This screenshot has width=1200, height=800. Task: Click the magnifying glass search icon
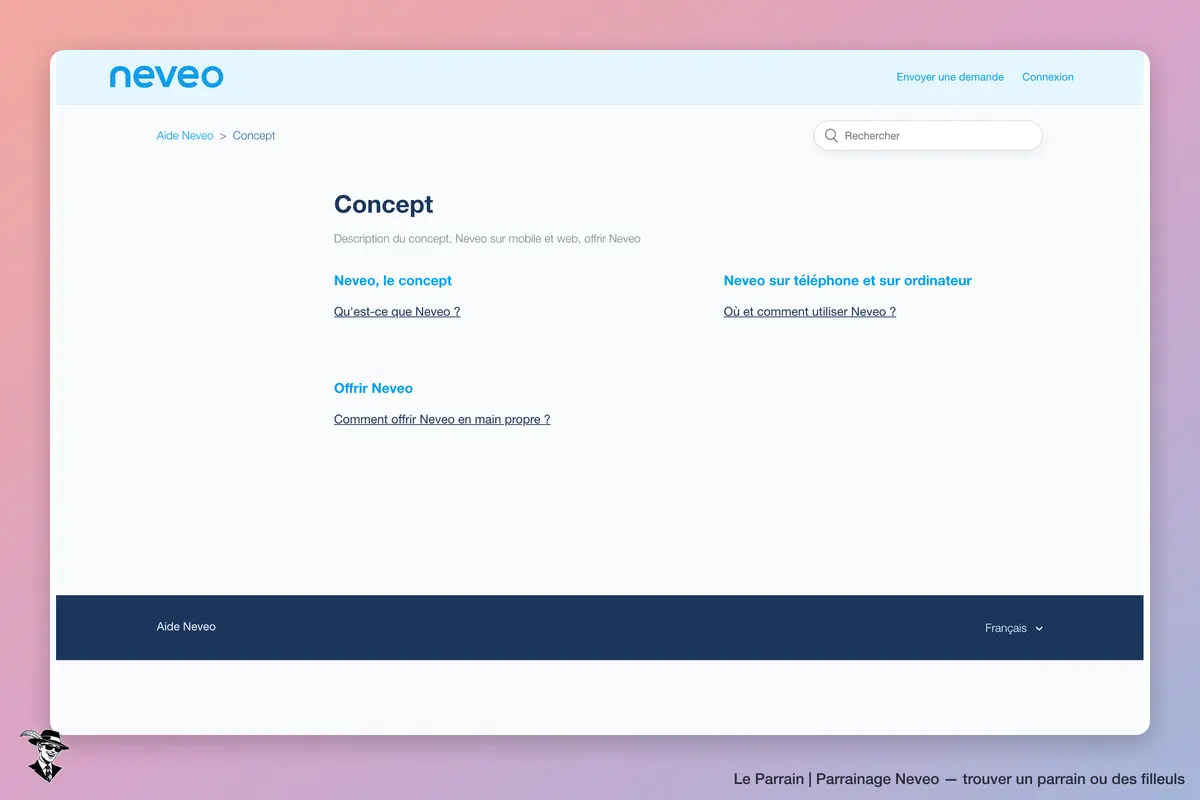831,136
